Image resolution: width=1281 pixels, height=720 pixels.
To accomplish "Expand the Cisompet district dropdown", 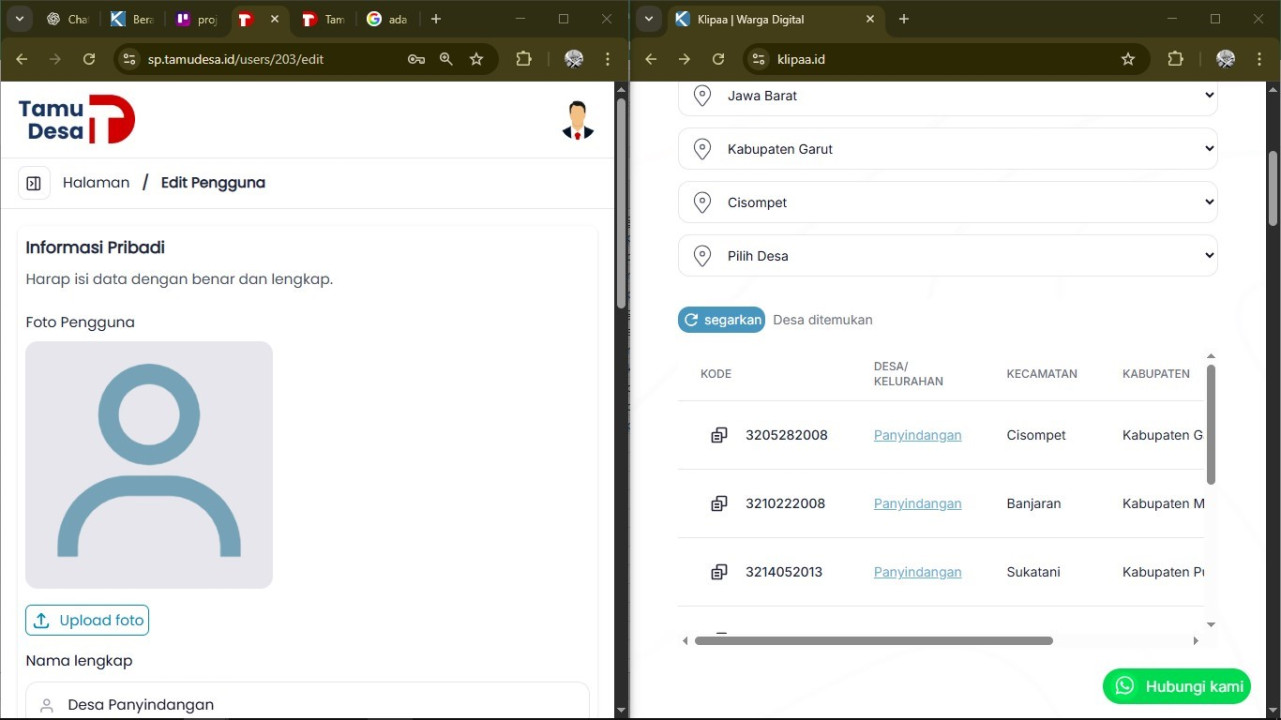I will [947, 202].
